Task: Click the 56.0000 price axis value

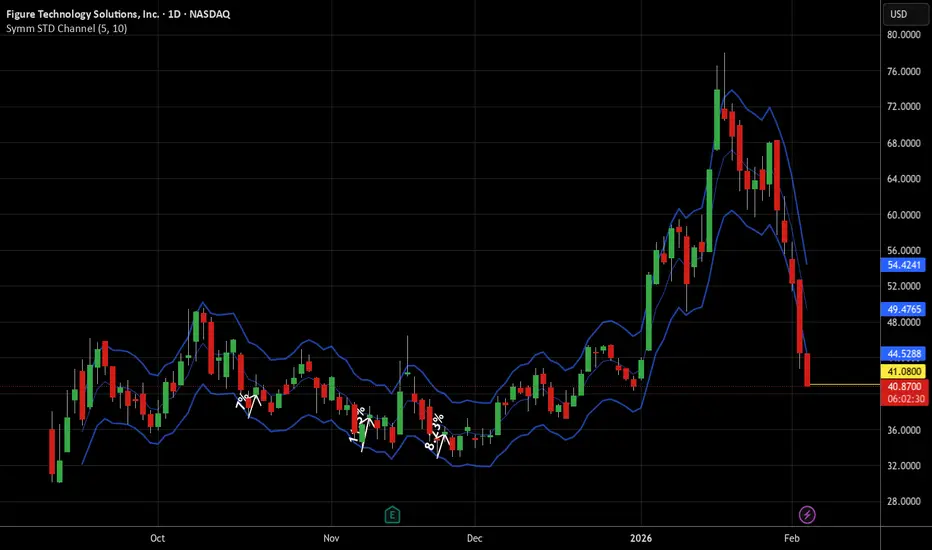Action: (903, 250)
